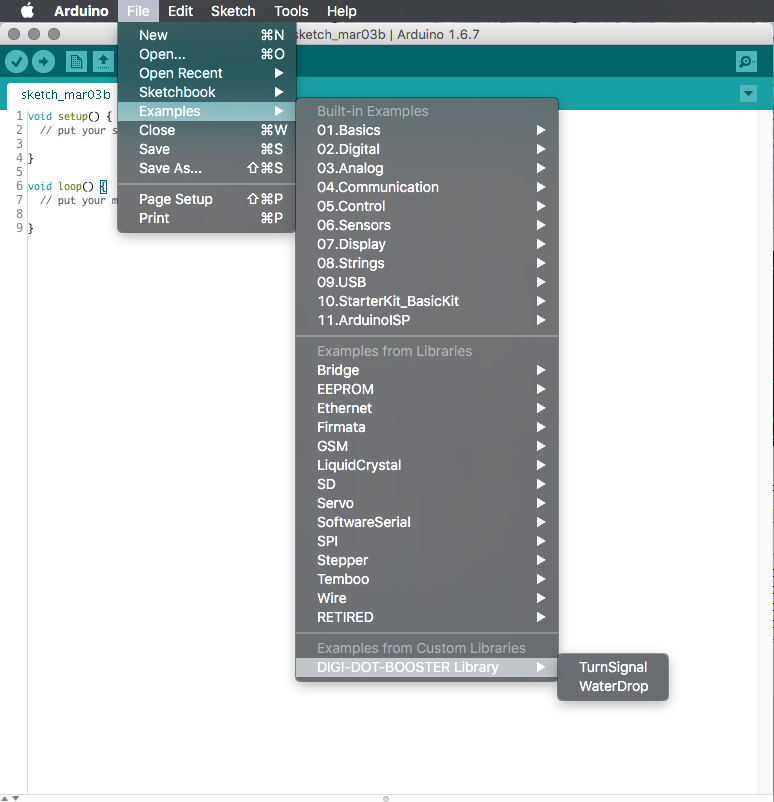Viewport: 774px width, 802px height.
Task: Click the void loop() code line
Action: (x=68, y=186)
